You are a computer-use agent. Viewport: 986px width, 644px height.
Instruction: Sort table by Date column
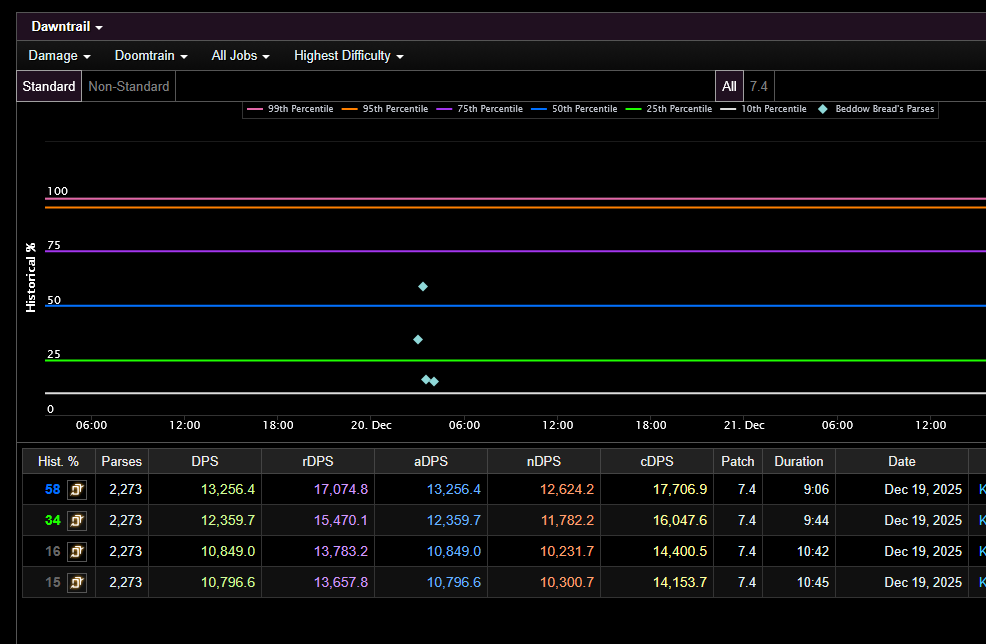tap(902, 461)
